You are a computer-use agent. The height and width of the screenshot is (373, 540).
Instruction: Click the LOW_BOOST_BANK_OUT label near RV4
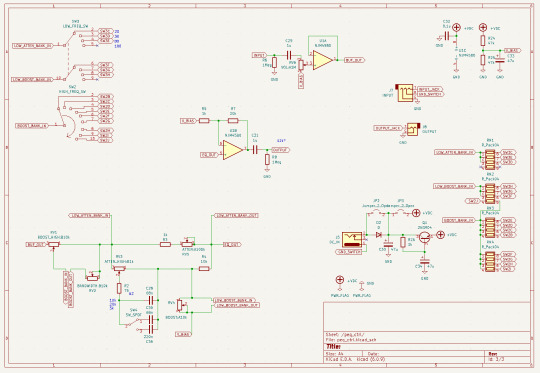237,305
